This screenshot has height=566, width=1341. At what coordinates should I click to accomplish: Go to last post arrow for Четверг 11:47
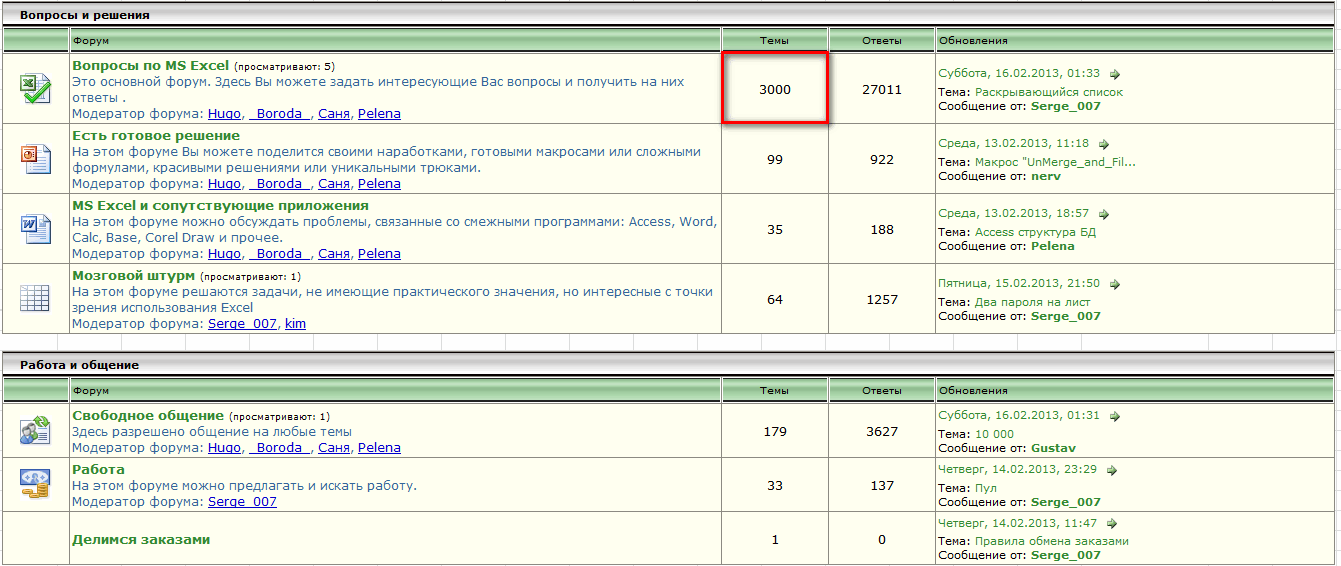(x=1112, y=523)
